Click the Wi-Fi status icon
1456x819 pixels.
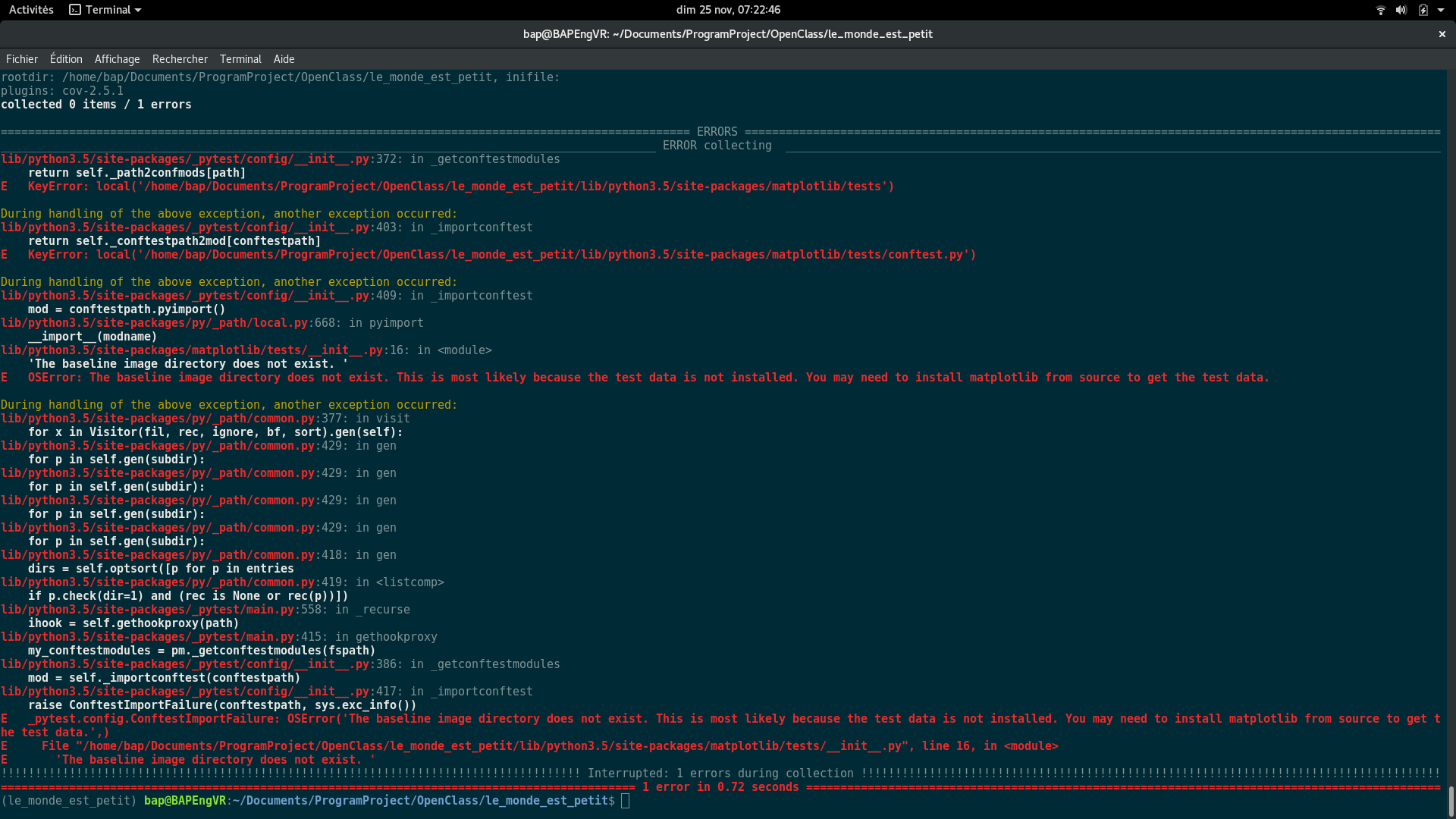pyautogui.click(x=1380, y=10)
